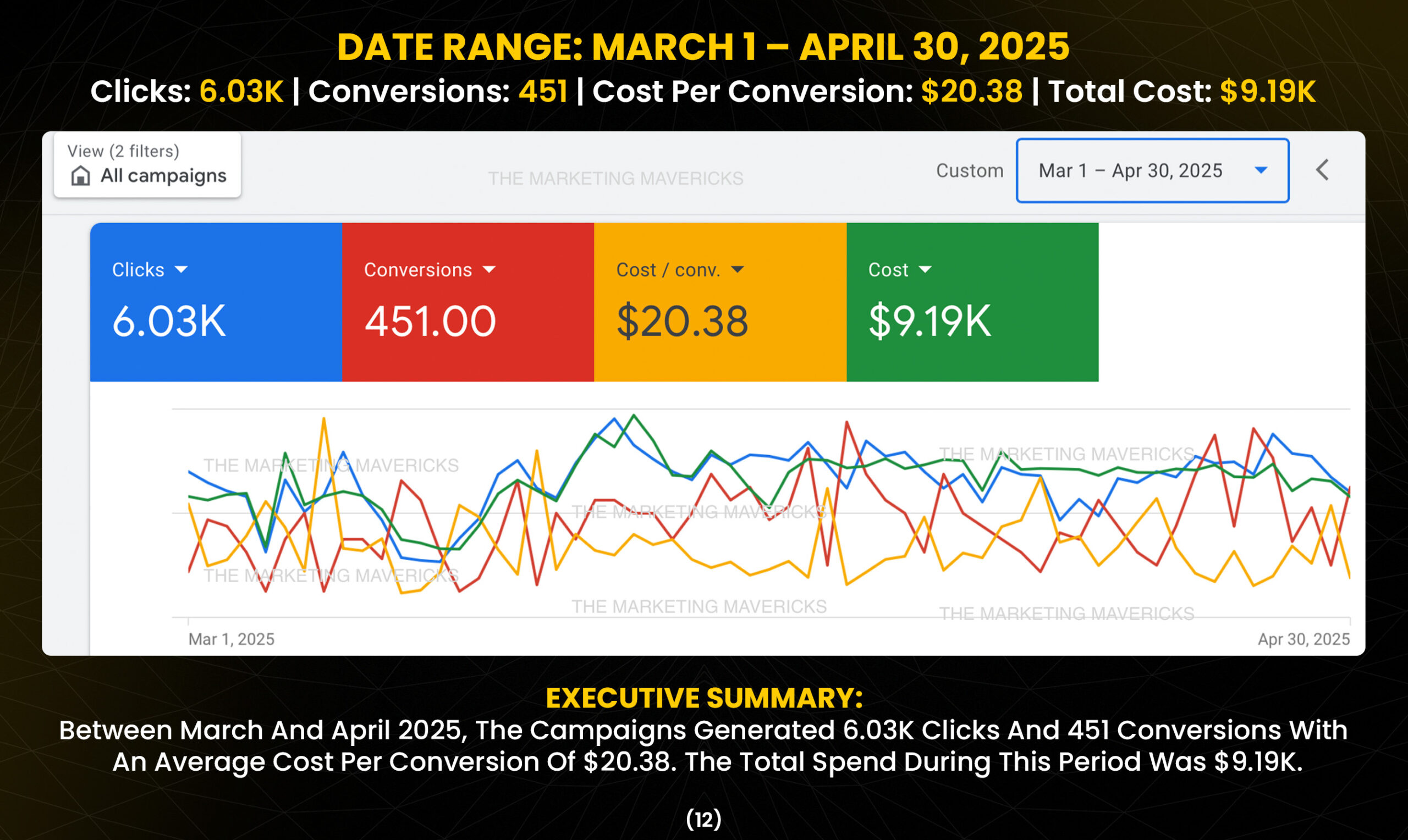Click the Custom date range label
Image resolution: width=1408 pixels, height=840 pixels.
coord(969,170)
